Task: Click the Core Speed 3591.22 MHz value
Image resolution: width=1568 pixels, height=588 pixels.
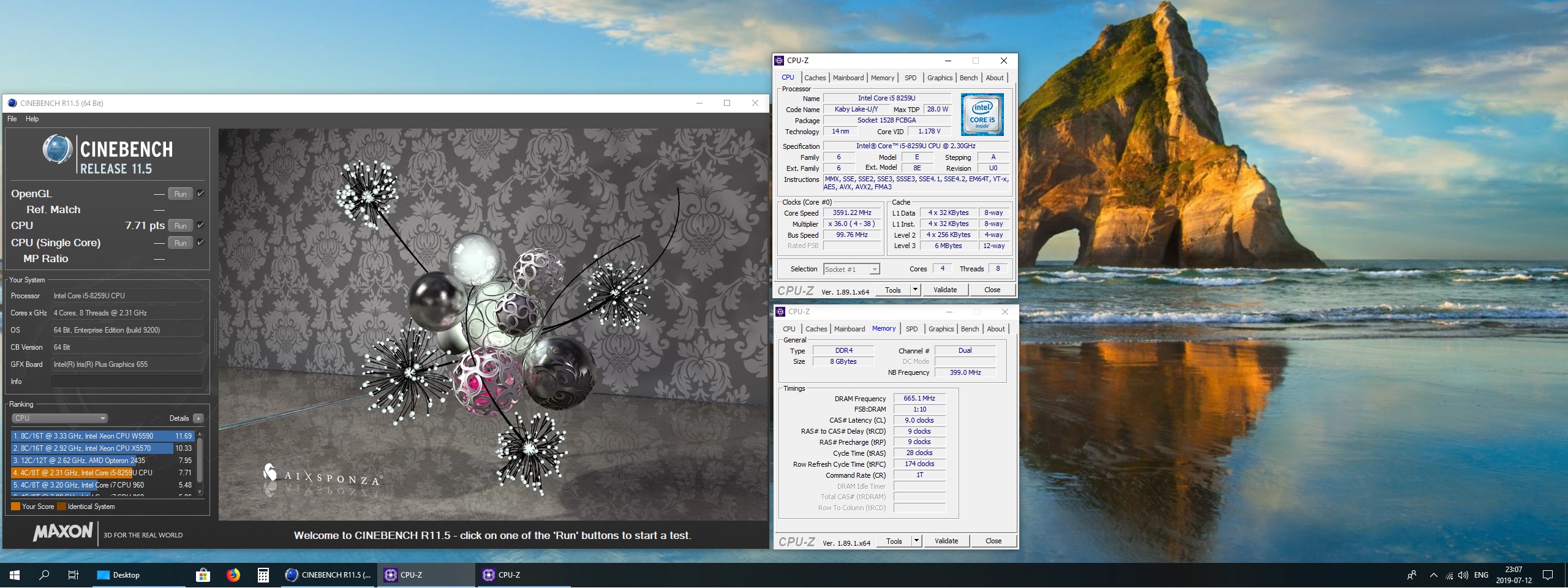Action: (x=852, y=213)
